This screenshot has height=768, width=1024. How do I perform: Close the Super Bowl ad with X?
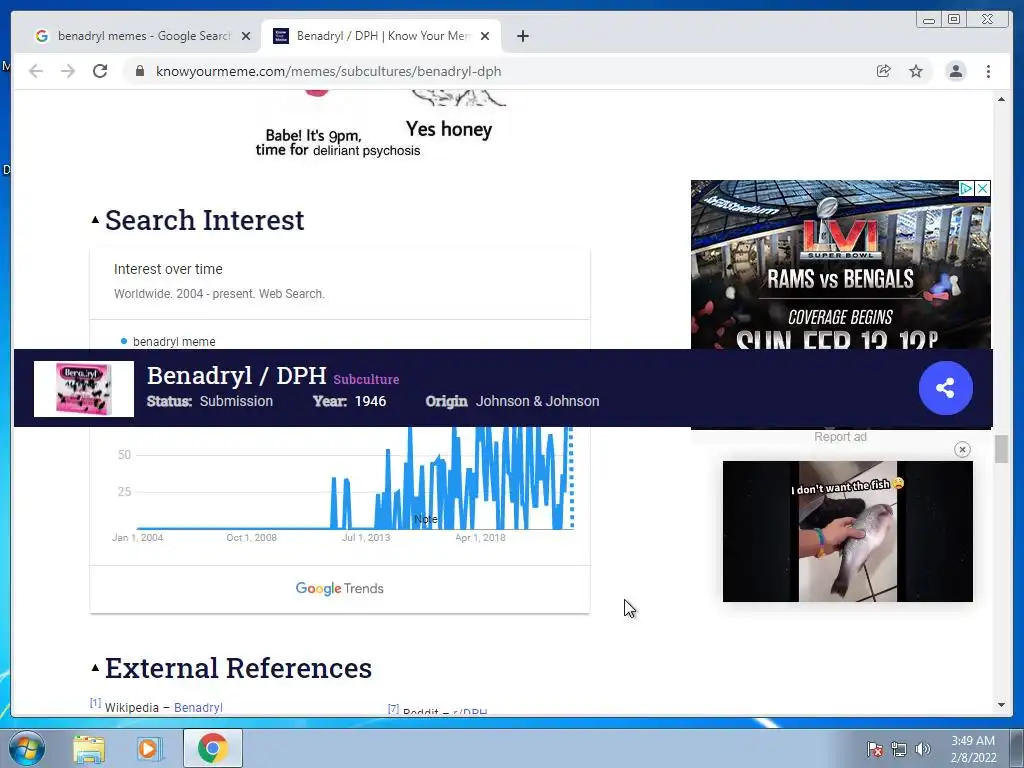(983, 189)
